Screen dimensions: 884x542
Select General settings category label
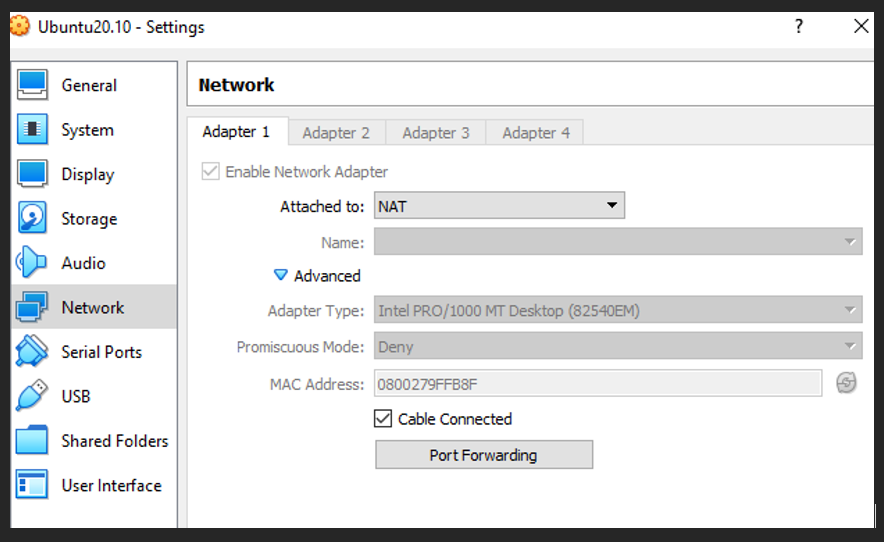(89, 85)
